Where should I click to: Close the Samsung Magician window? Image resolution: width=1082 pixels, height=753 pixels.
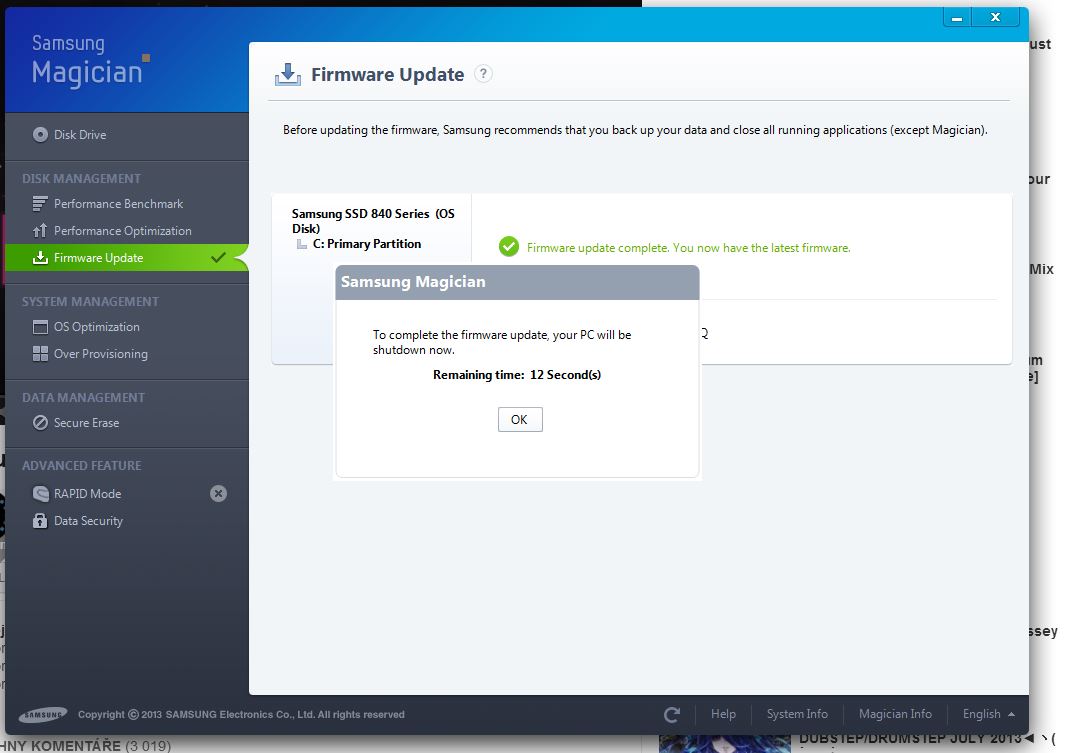(x=995, y=17)
